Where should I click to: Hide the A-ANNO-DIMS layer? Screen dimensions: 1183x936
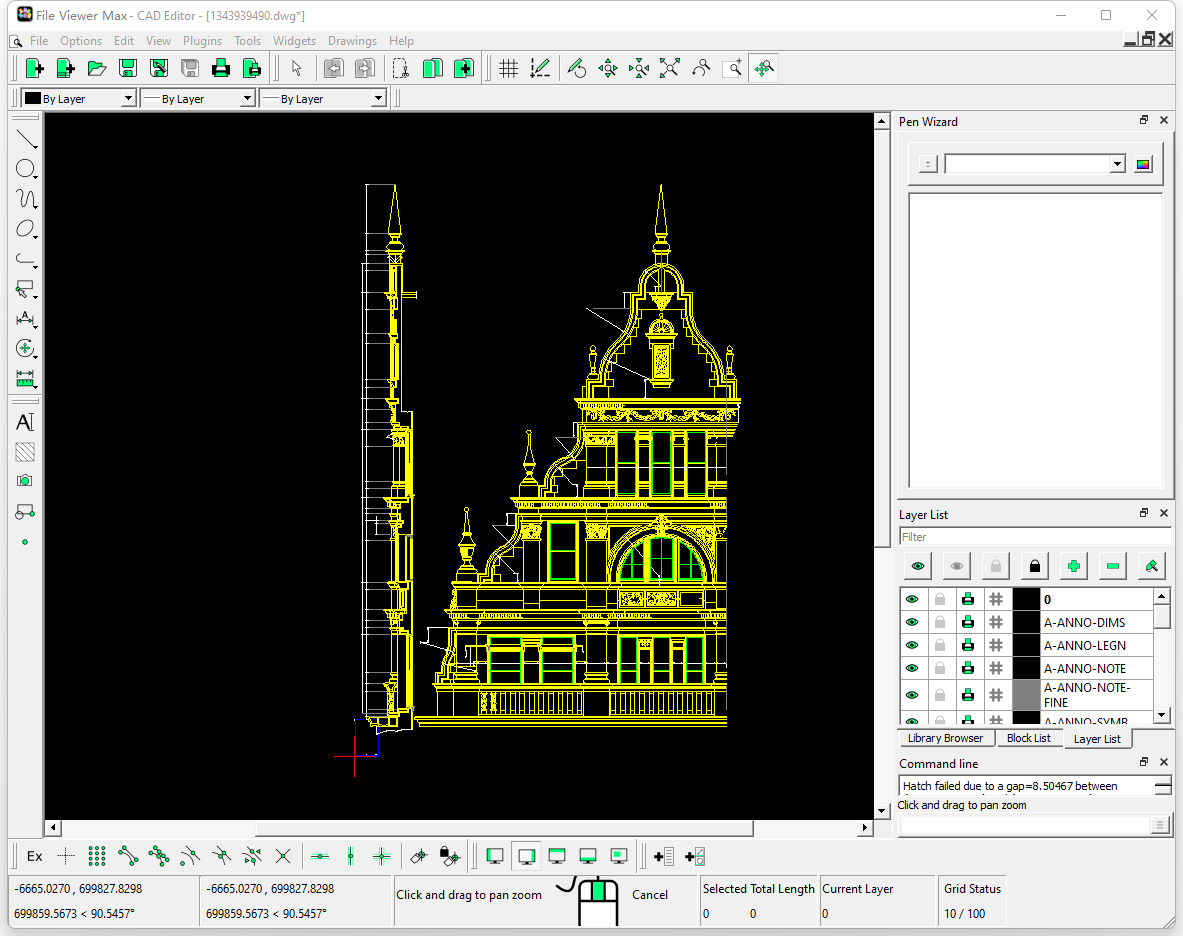click(912, 622)
